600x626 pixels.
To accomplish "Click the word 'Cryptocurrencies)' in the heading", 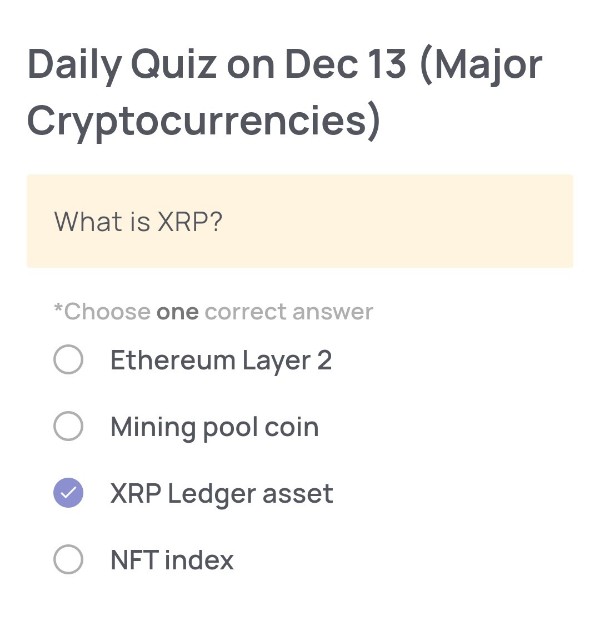I will [204, 121].
